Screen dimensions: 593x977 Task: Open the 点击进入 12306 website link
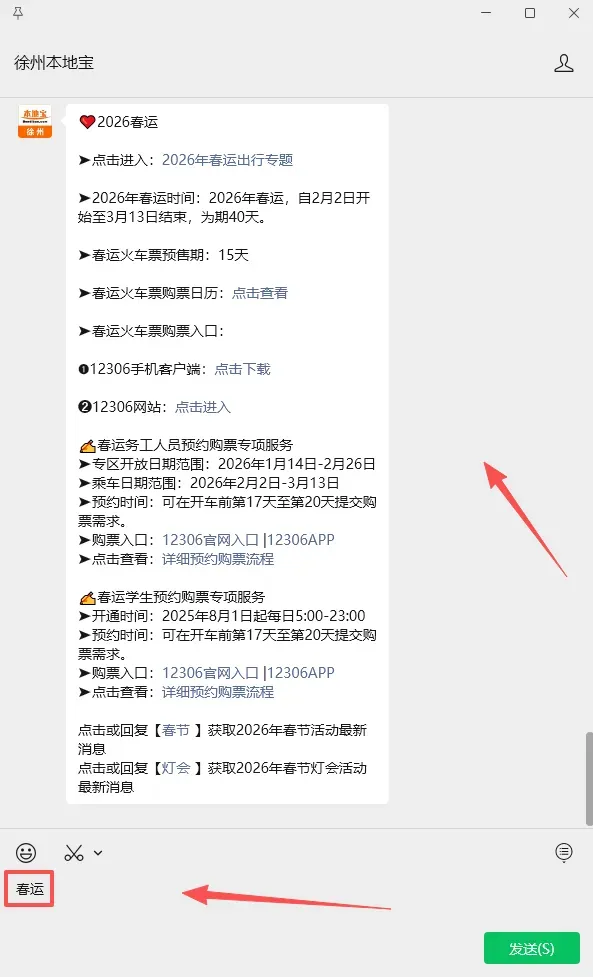(x=202, y=407)
